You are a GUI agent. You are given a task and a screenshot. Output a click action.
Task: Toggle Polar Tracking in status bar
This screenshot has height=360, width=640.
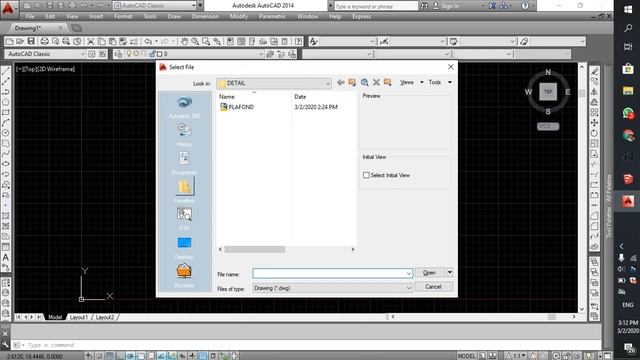point(131,356)
